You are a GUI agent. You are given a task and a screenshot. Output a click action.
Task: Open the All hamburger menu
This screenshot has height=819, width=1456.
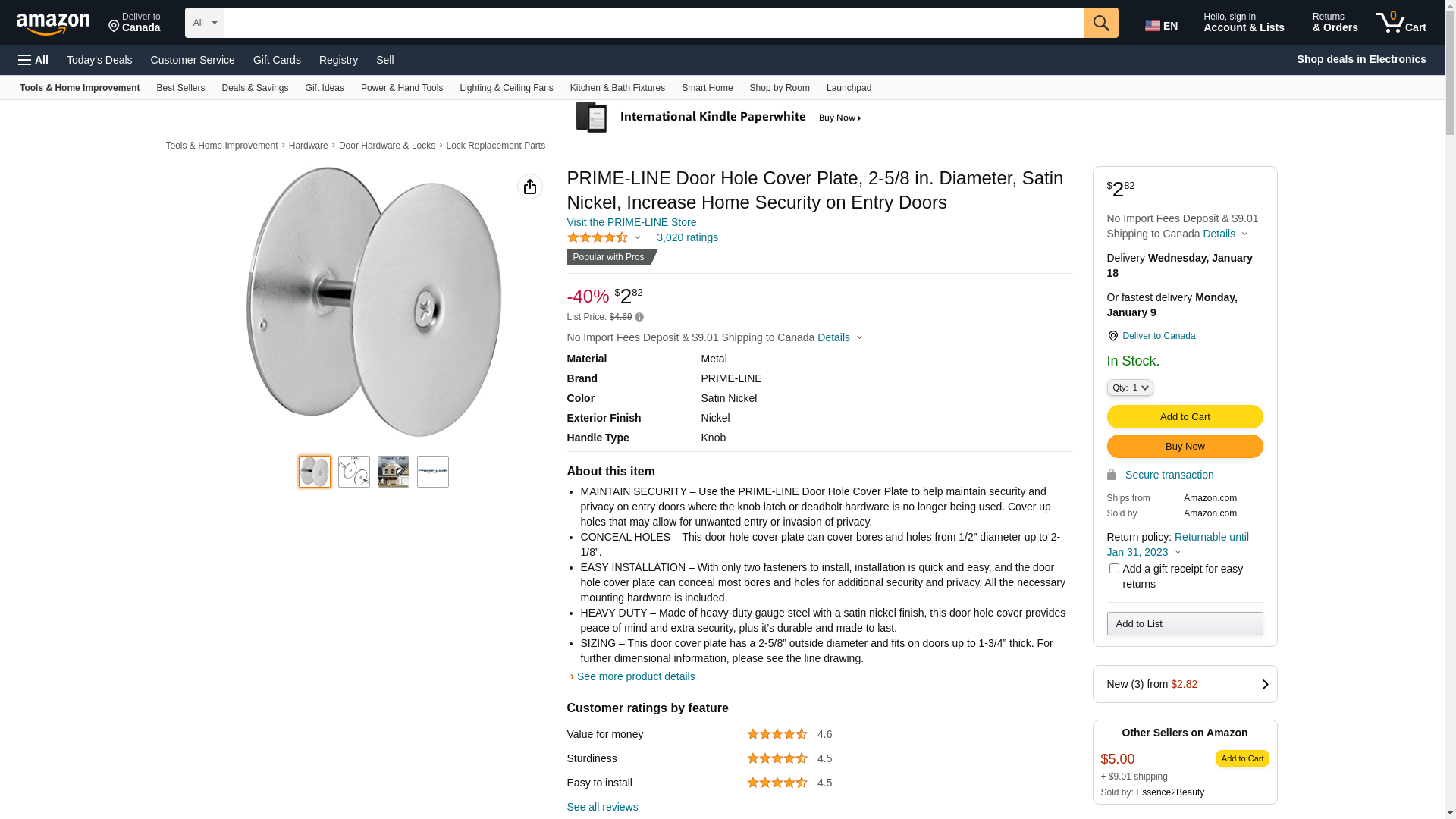[33, 60]
